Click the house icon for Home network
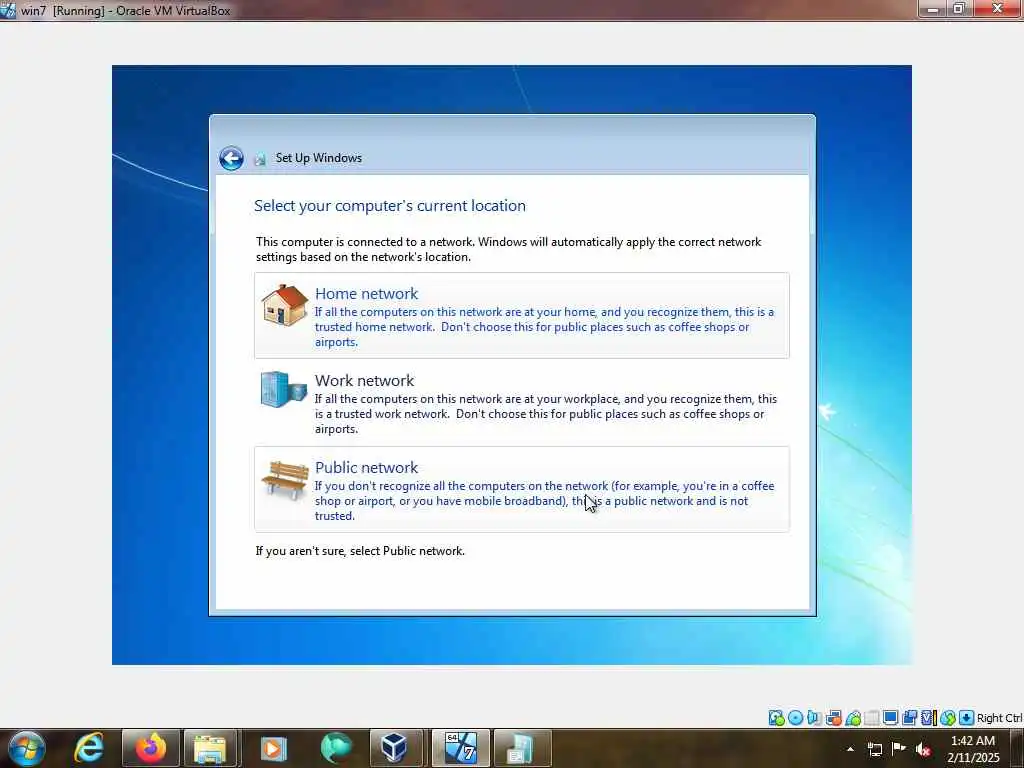This screenshot has height=768, width=1024. pyautogui.click(x=284, y=305)
